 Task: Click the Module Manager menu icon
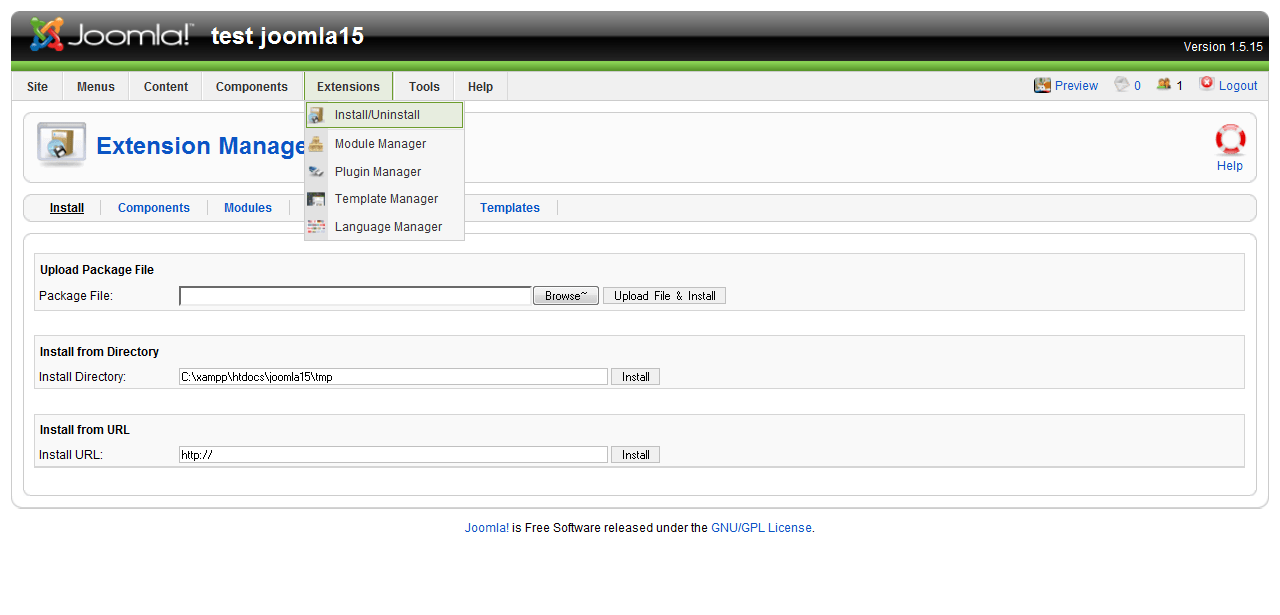pos(317,144)
